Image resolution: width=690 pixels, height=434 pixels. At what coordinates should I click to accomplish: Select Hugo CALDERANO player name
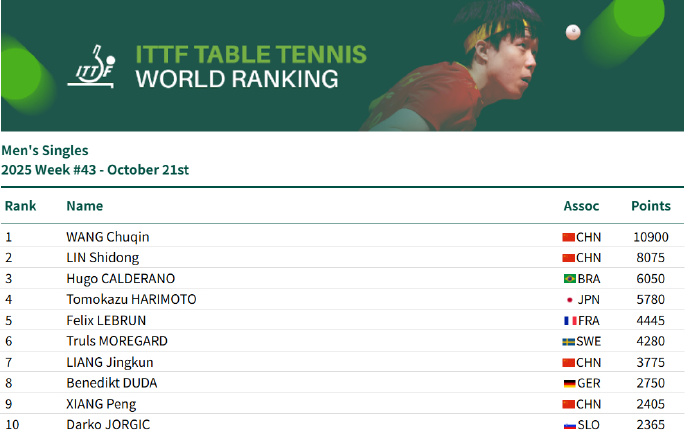[120, 279]
